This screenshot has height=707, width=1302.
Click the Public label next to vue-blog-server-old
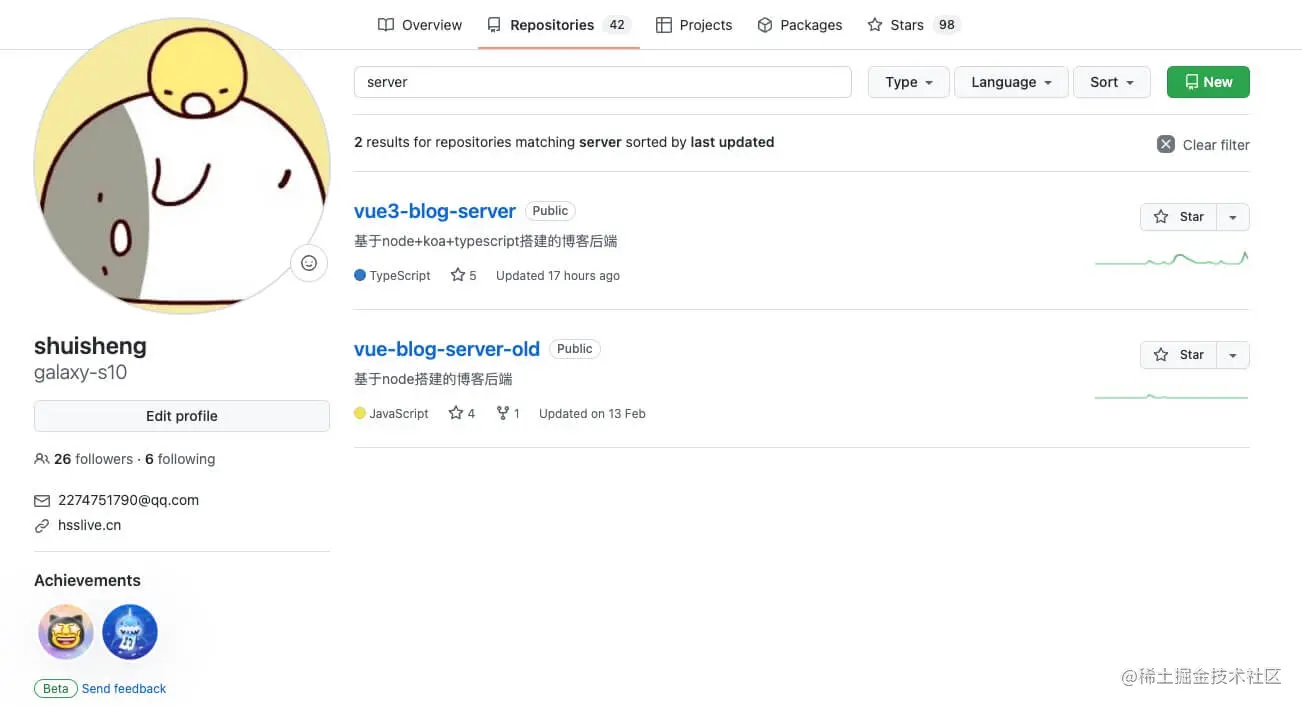coord(575,349)
